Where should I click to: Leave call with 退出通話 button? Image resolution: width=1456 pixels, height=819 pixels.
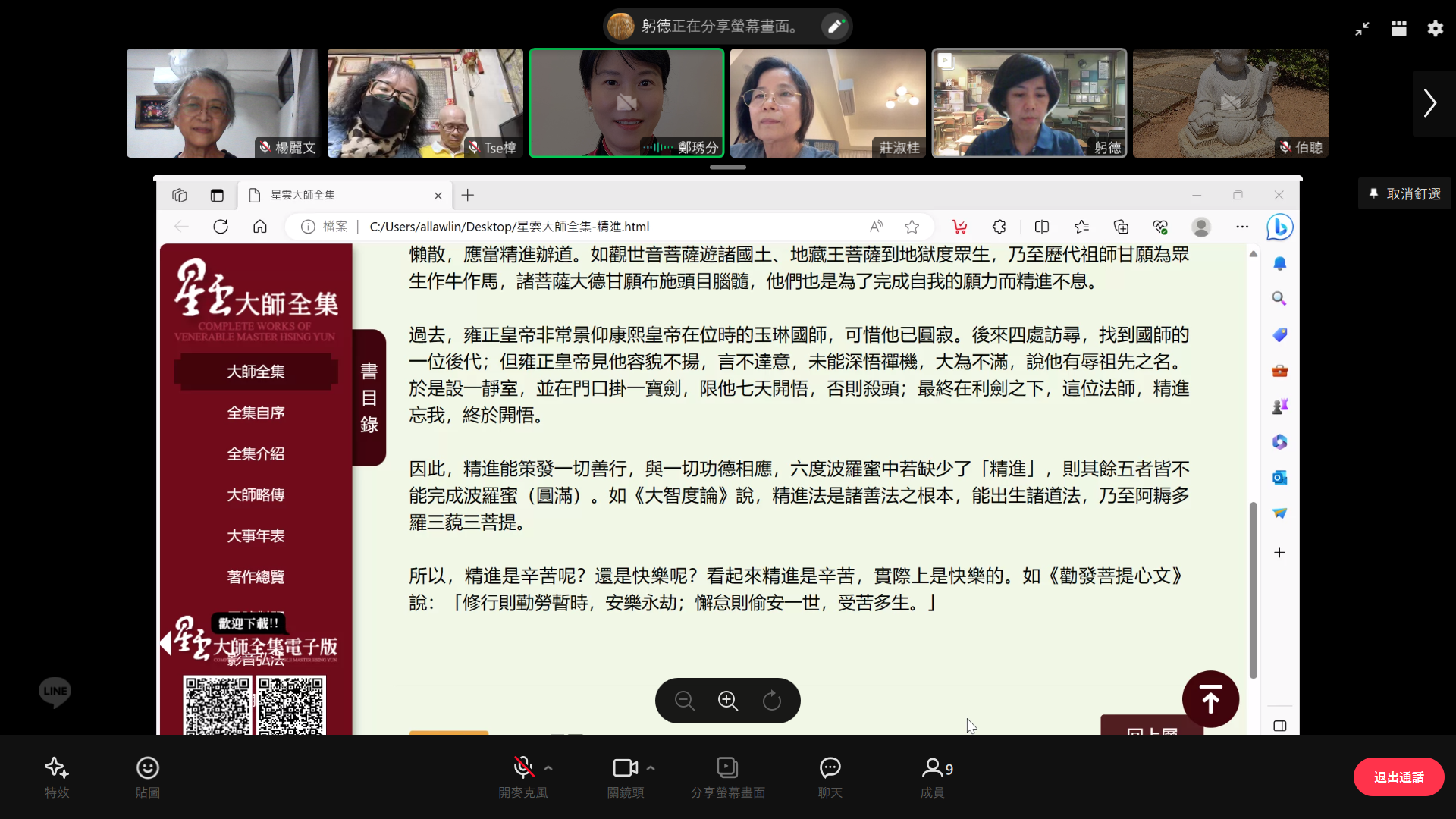(1398, 777)
